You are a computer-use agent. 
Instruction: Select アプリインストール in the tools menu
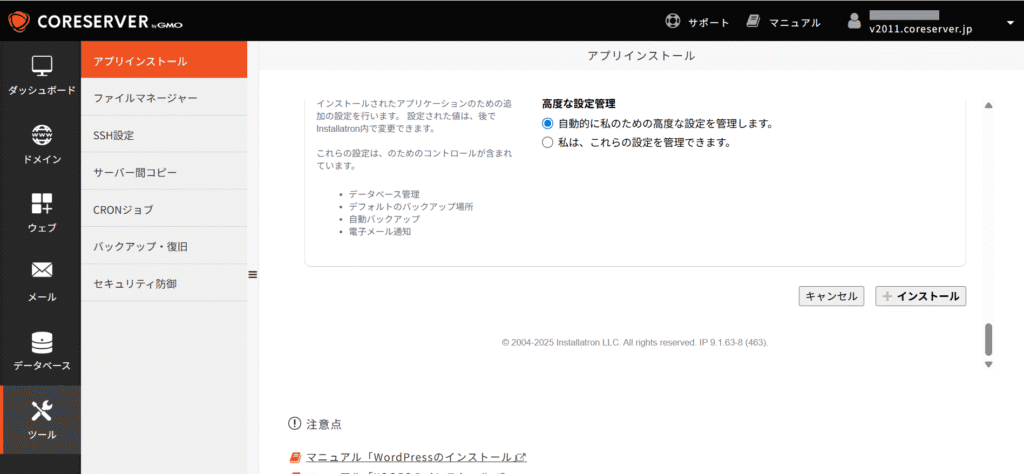164,61
